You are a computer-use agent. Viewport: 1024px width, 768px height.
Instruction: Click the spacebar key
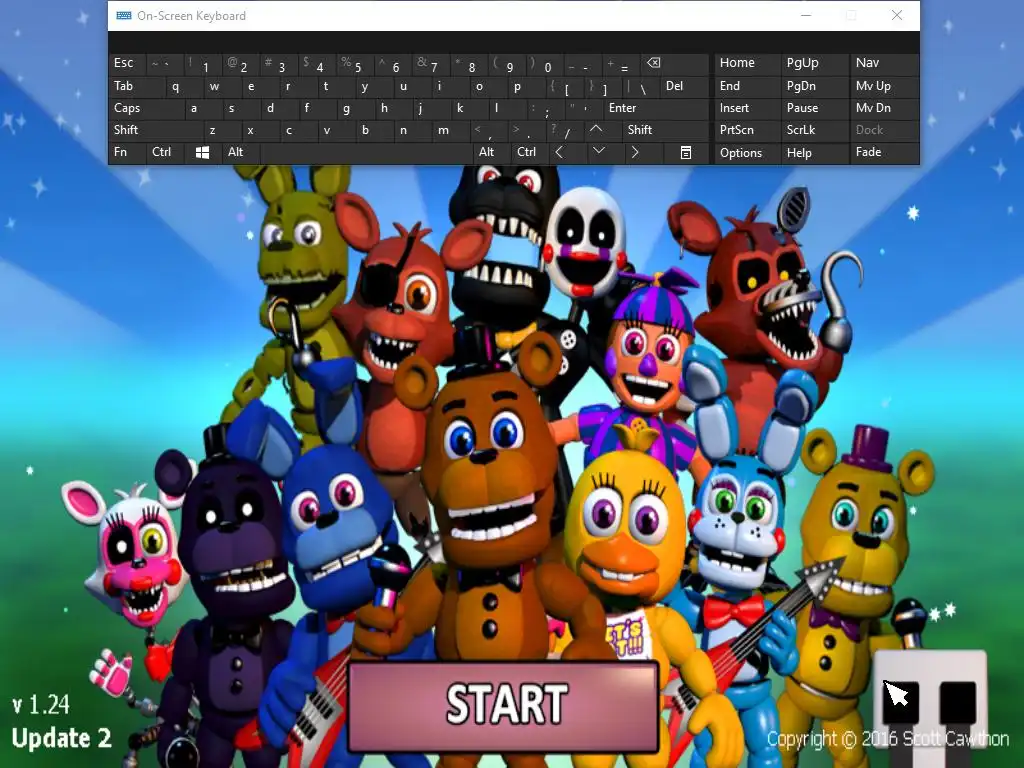(366, 152)
